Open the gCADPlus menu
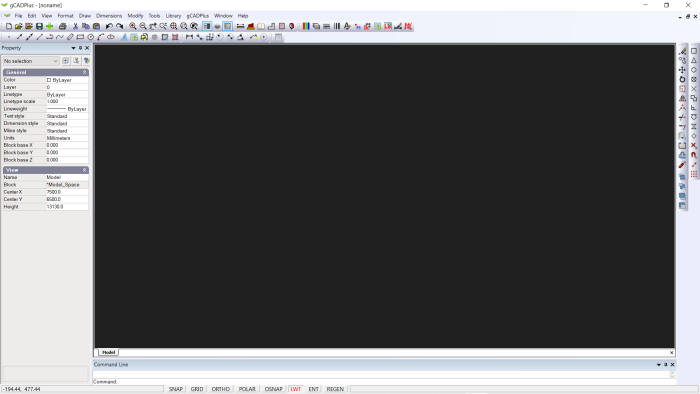 point(197,16)
